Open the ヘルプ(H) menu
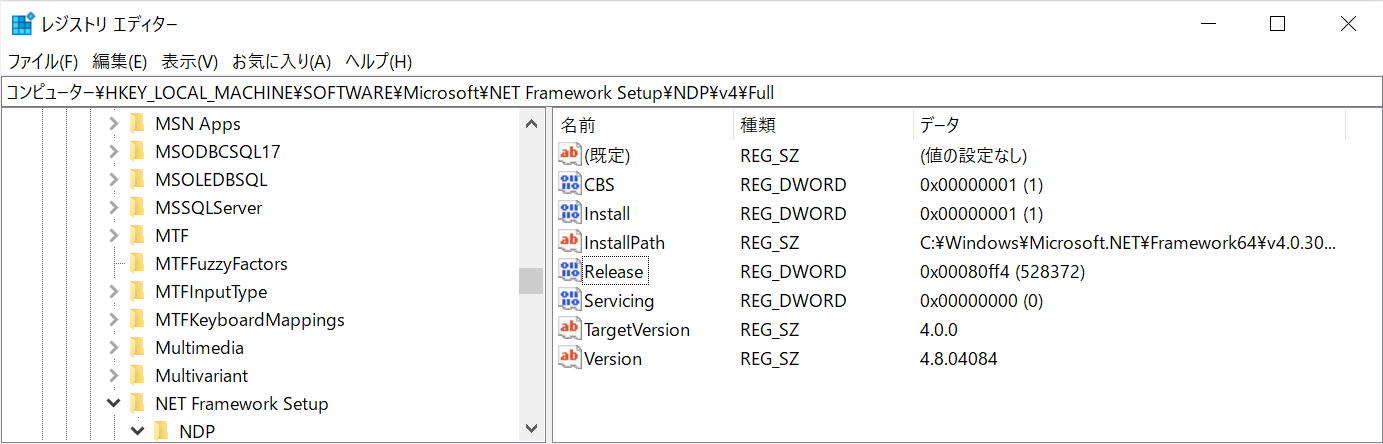Image resolution: width=1383 pixels, height=444 pixels. pyautogui.click(x=378, y=61)
